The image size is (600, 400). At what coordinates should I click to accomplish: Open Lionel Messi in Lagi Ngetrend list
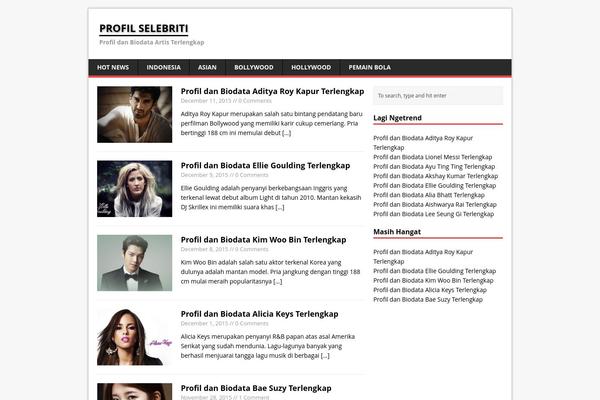[x=432, y=157]
